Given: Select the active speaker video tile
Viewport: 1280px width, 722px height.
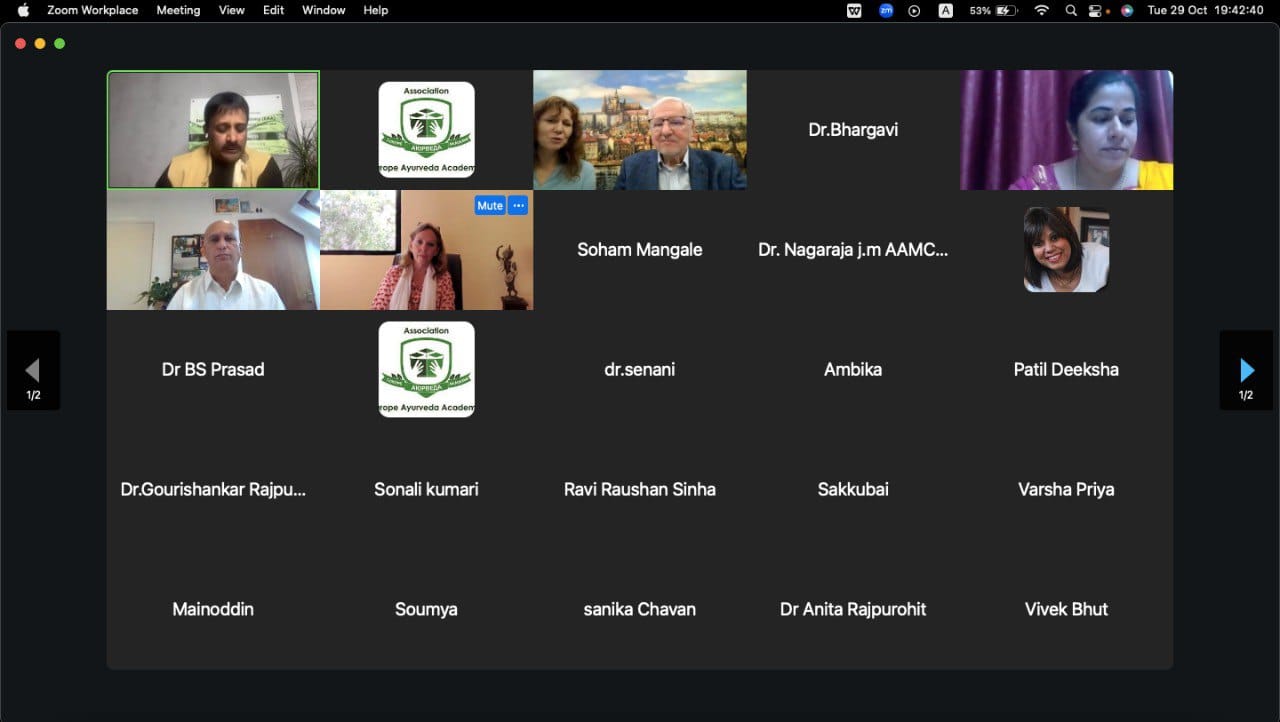Looking at the screenshot, I should [x=213, y=130].
